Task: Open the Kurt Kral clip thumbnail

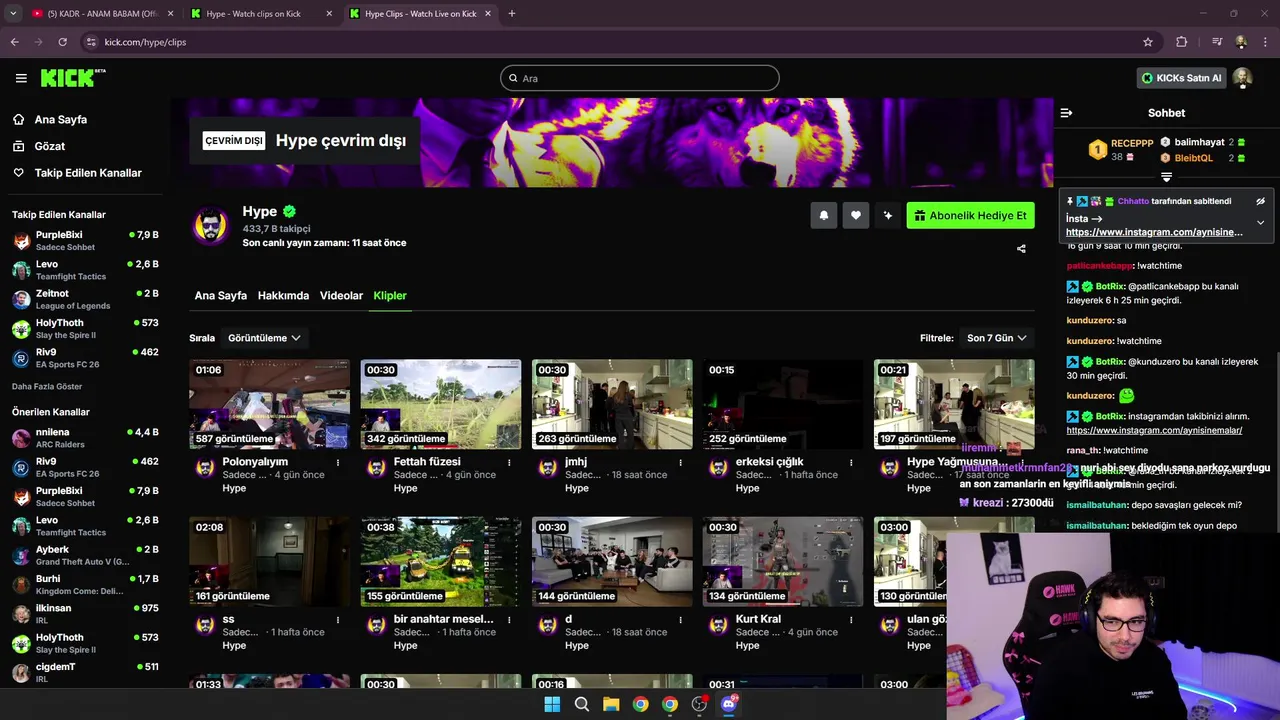Action: (783, 562)
